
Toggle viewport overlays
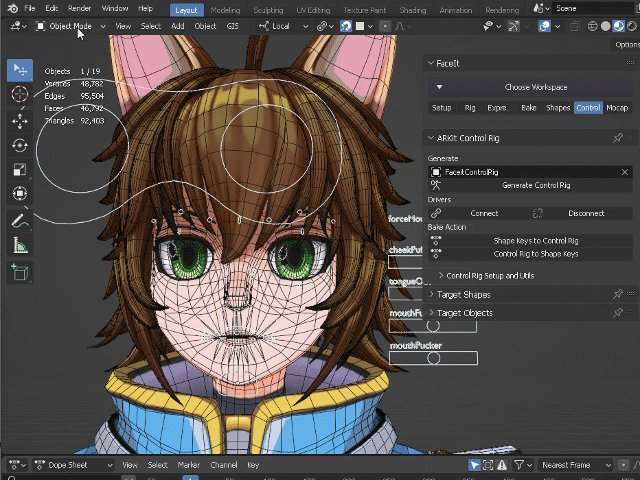(x=544, y=26)
